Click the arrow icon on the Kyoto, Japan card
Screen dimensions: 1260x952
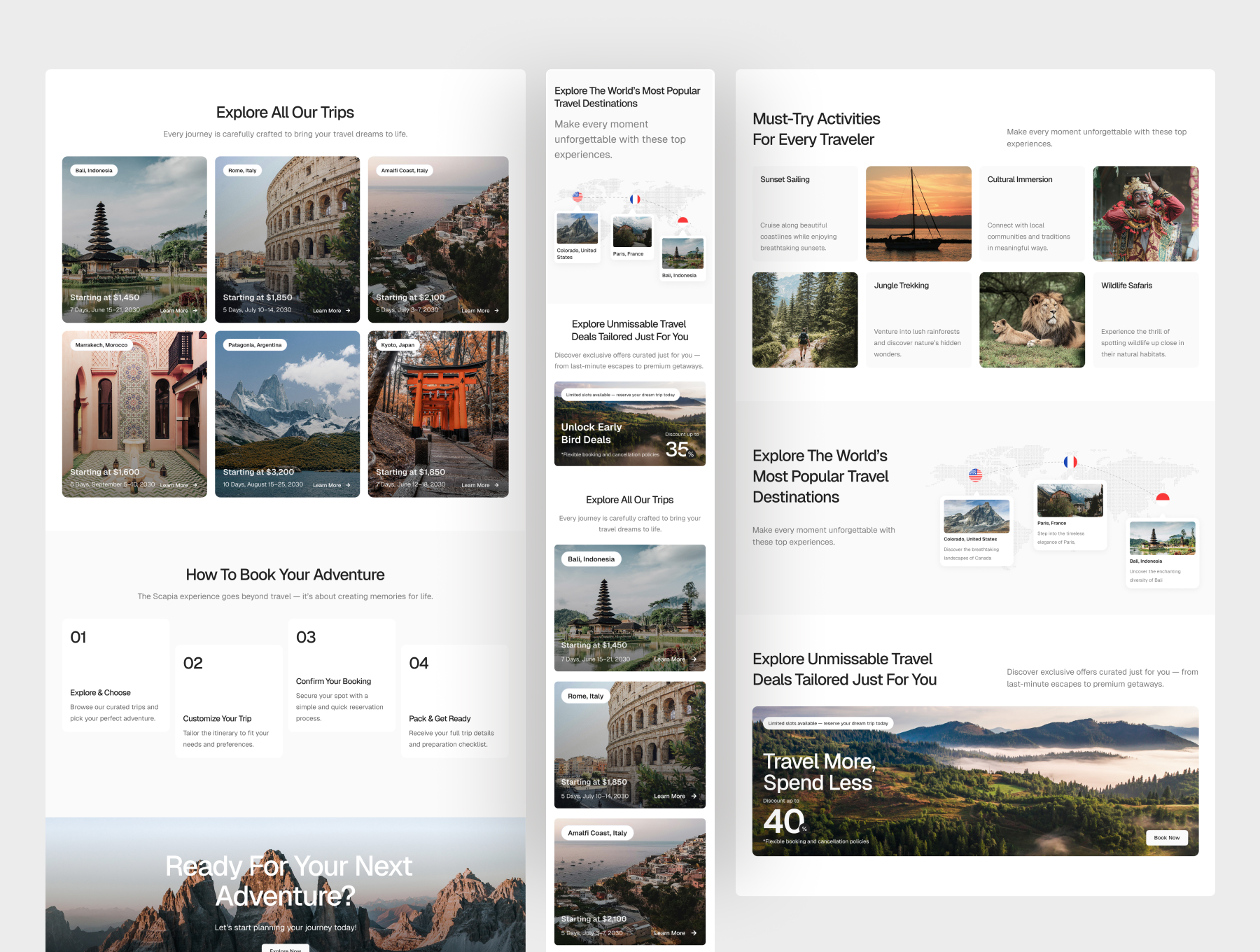496,485
